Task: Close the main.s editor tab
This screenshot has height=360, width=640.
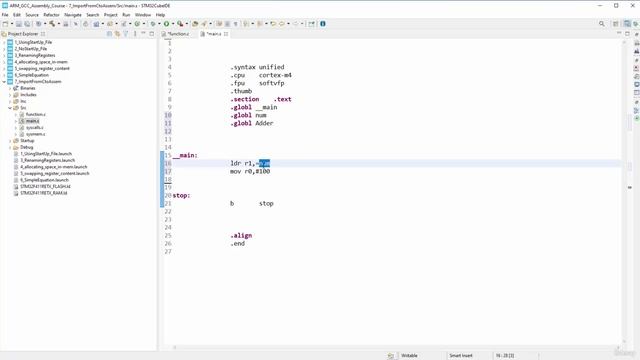Action: 226,34
